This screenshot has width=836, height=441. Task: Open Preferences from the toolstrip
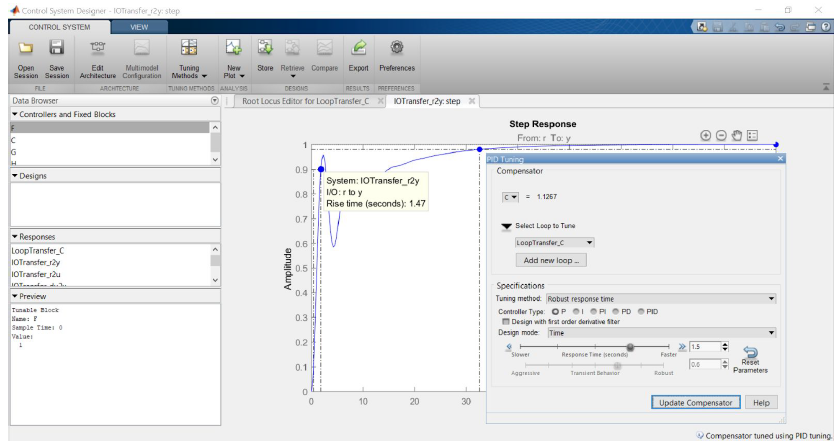coord(397,48)
